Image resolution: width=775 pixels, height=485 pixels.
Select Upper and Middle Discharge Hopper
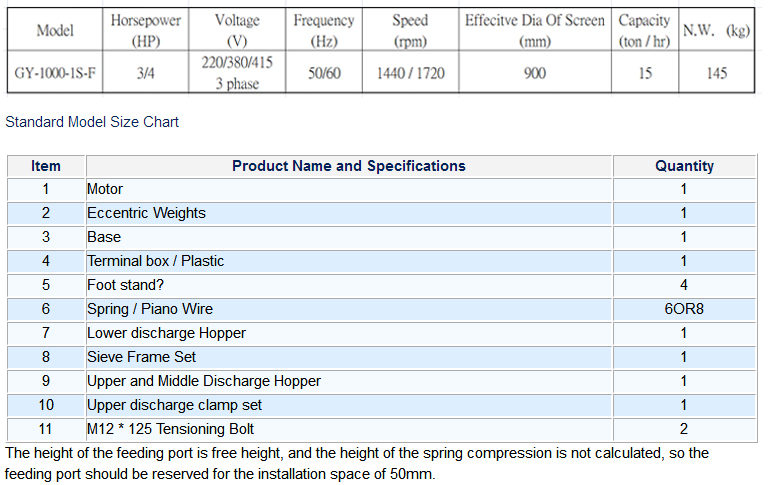pyautogui.click(x=204, y=381)
